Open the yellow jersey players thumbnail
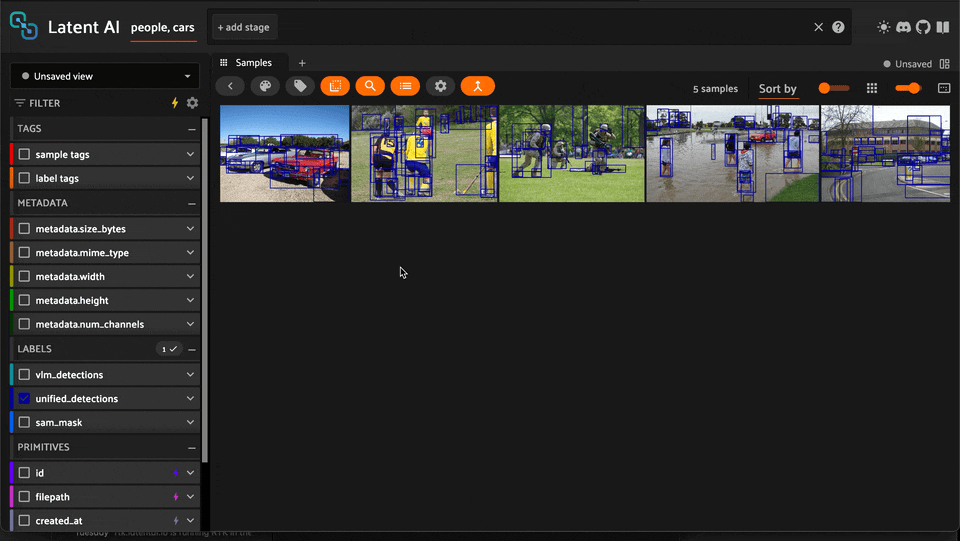Viewport: 960px width, 541px height. pos(424,154)
